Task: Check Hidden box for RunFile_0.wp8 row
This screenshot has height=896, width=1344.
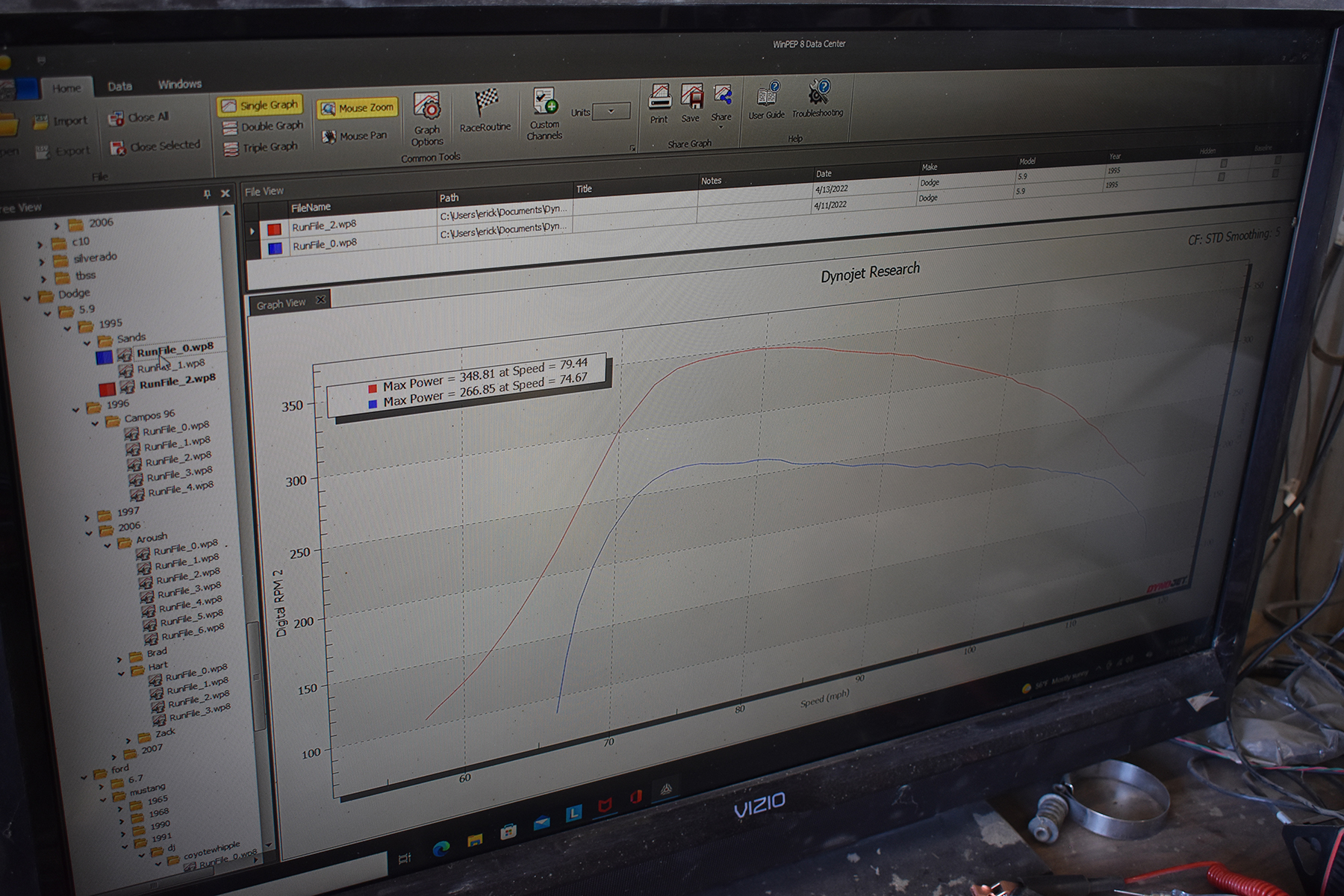Action: point(1222,177)
